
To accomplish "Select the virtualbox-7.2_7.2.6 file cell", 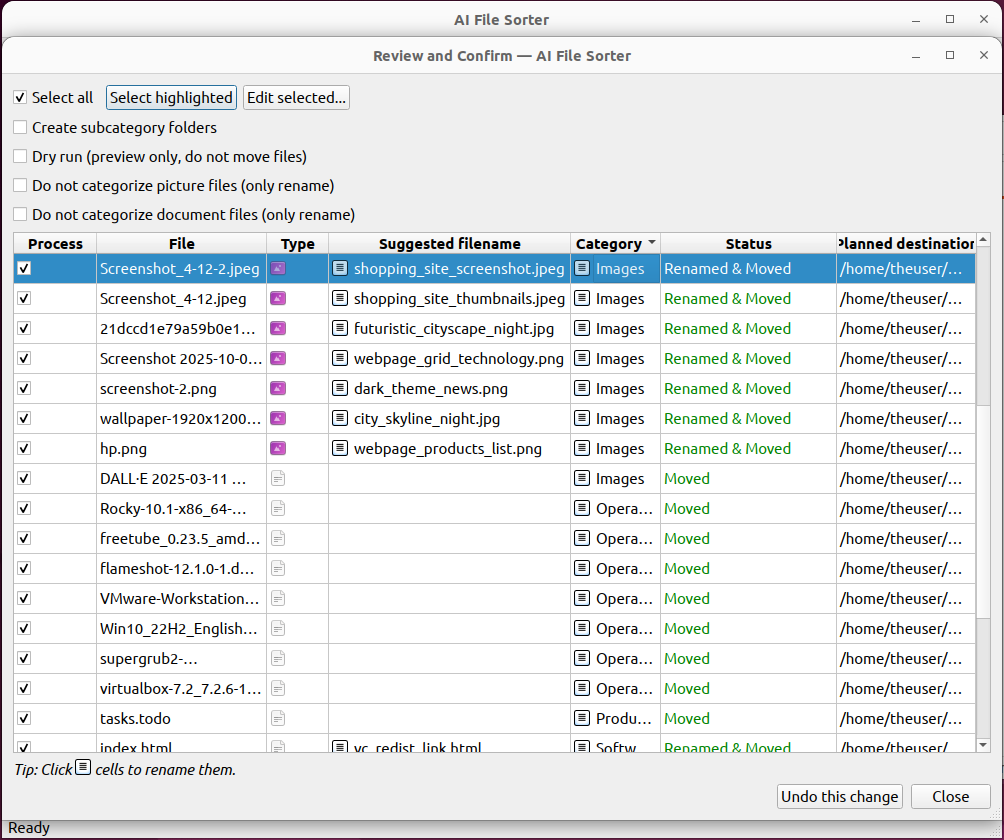I will (x=182, y=688).
